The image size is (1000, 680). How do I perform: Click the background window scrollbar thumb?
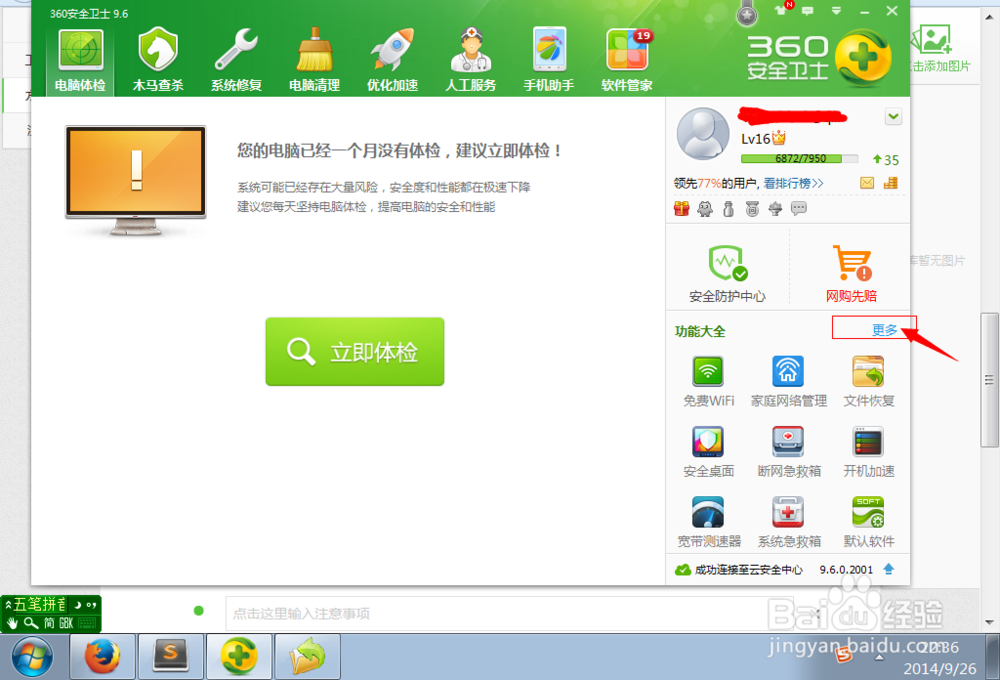(989, 380)
